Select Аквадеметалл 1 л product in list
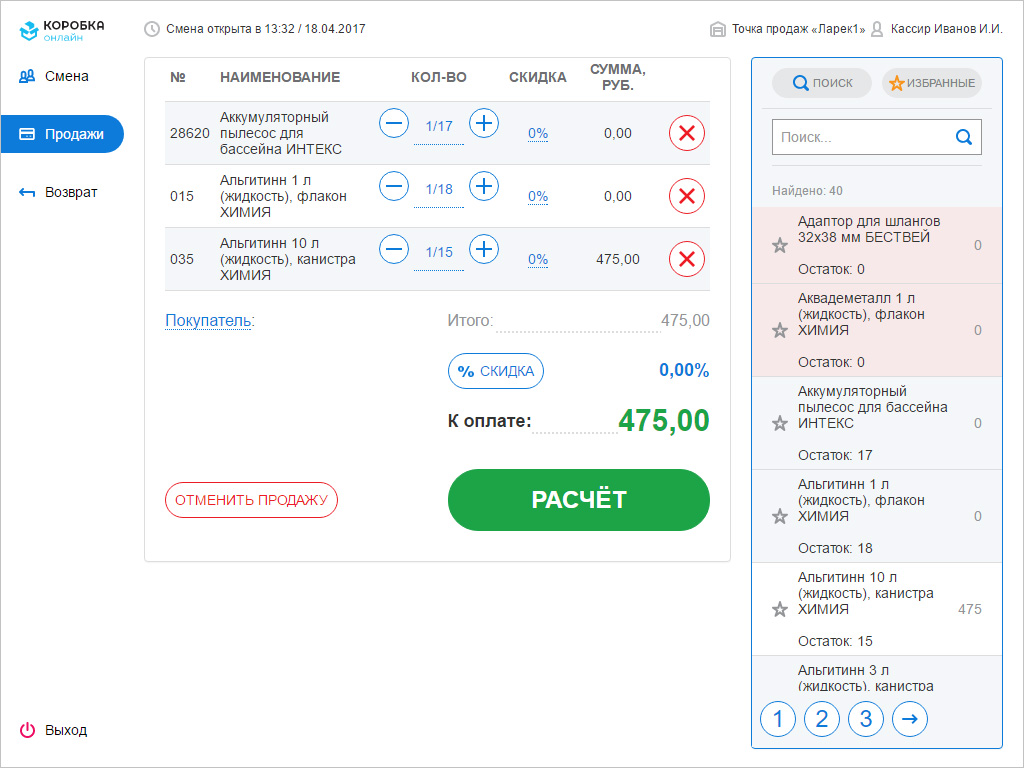Image resolution: width=1024 pixels, height=768 pixels. point(877,330)
